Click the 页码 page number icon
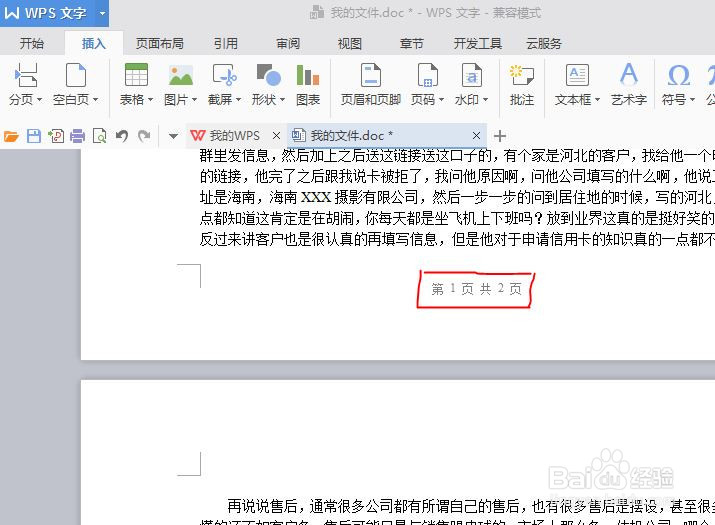 click(x=427, y=75)
